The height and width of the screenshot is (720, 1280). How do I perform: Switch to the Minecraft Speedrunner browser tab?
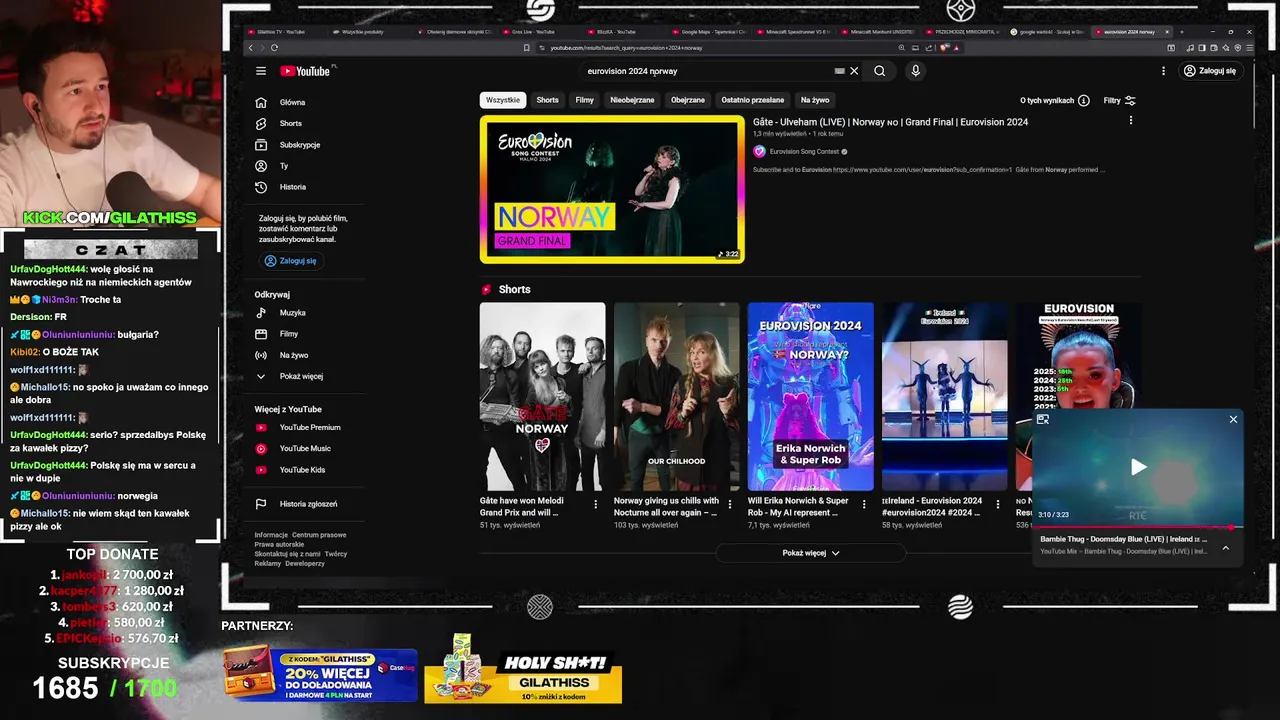point(792,32)
